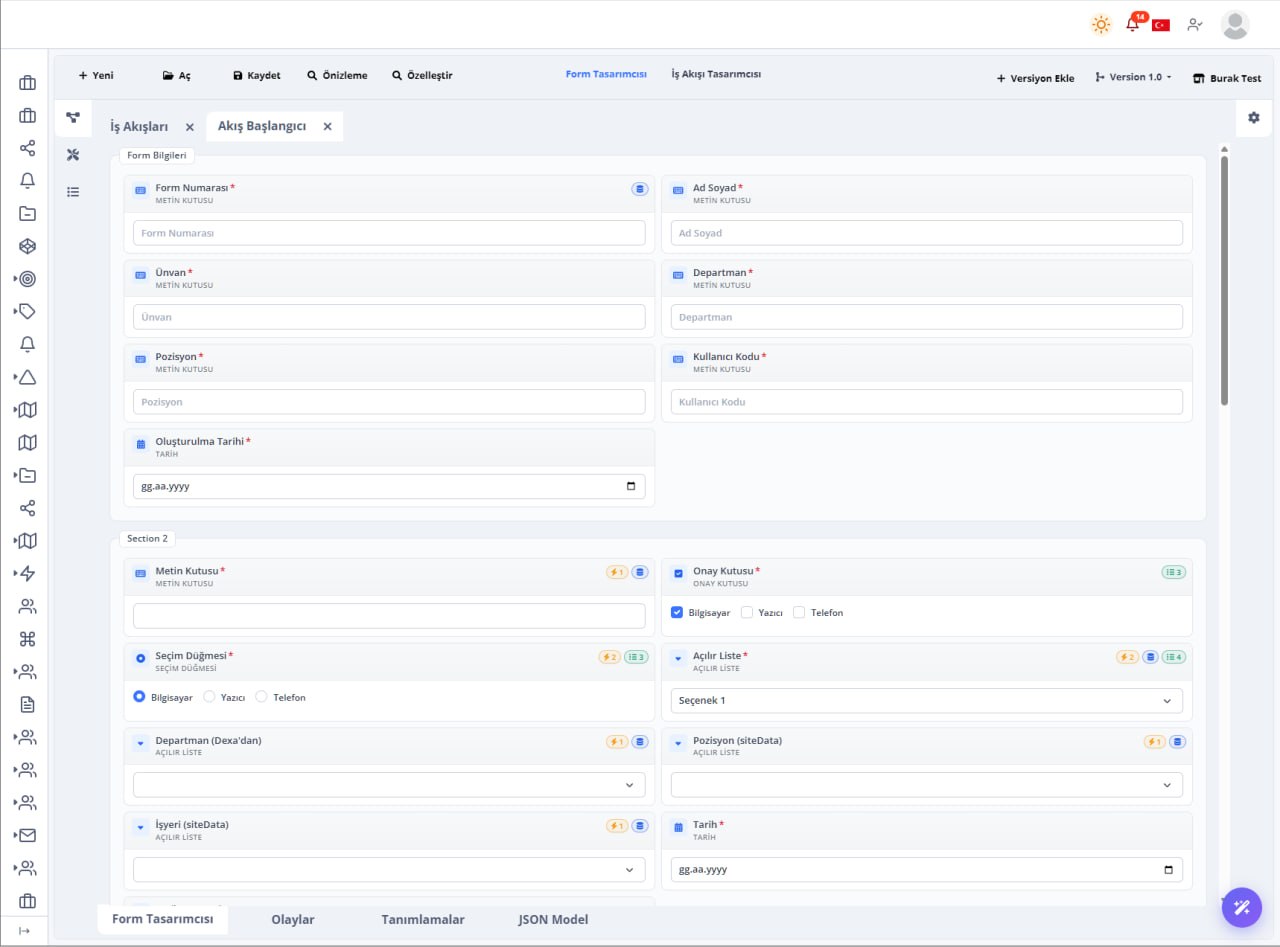Viewport: 1280px width, 947px height.
Task: Click database badge on Form Numarası field
Action: point(640,188)
